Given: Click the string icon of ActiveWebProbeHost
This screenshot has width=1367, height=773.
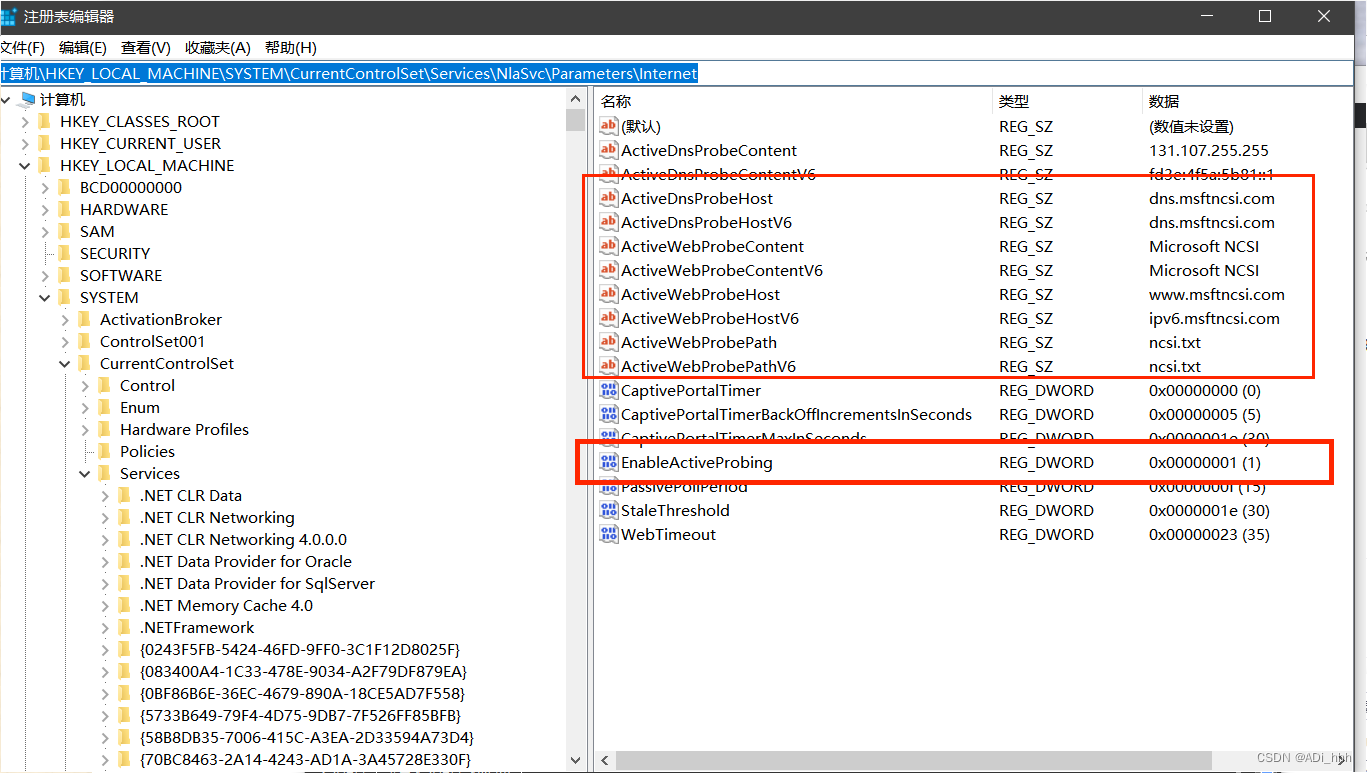Looking at the screenshot, I should click(609, 294).
